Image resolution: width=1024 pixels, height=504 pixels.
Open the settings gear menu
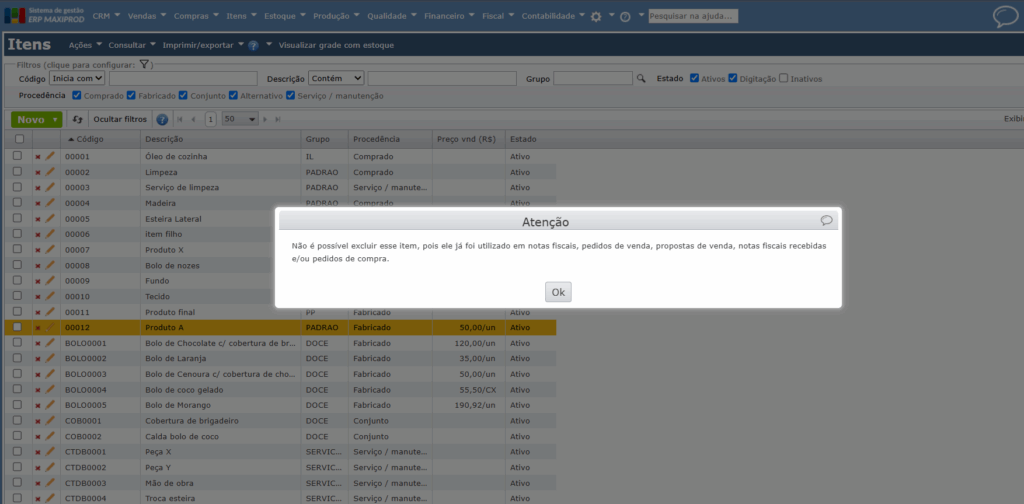[x=596, y=16]
